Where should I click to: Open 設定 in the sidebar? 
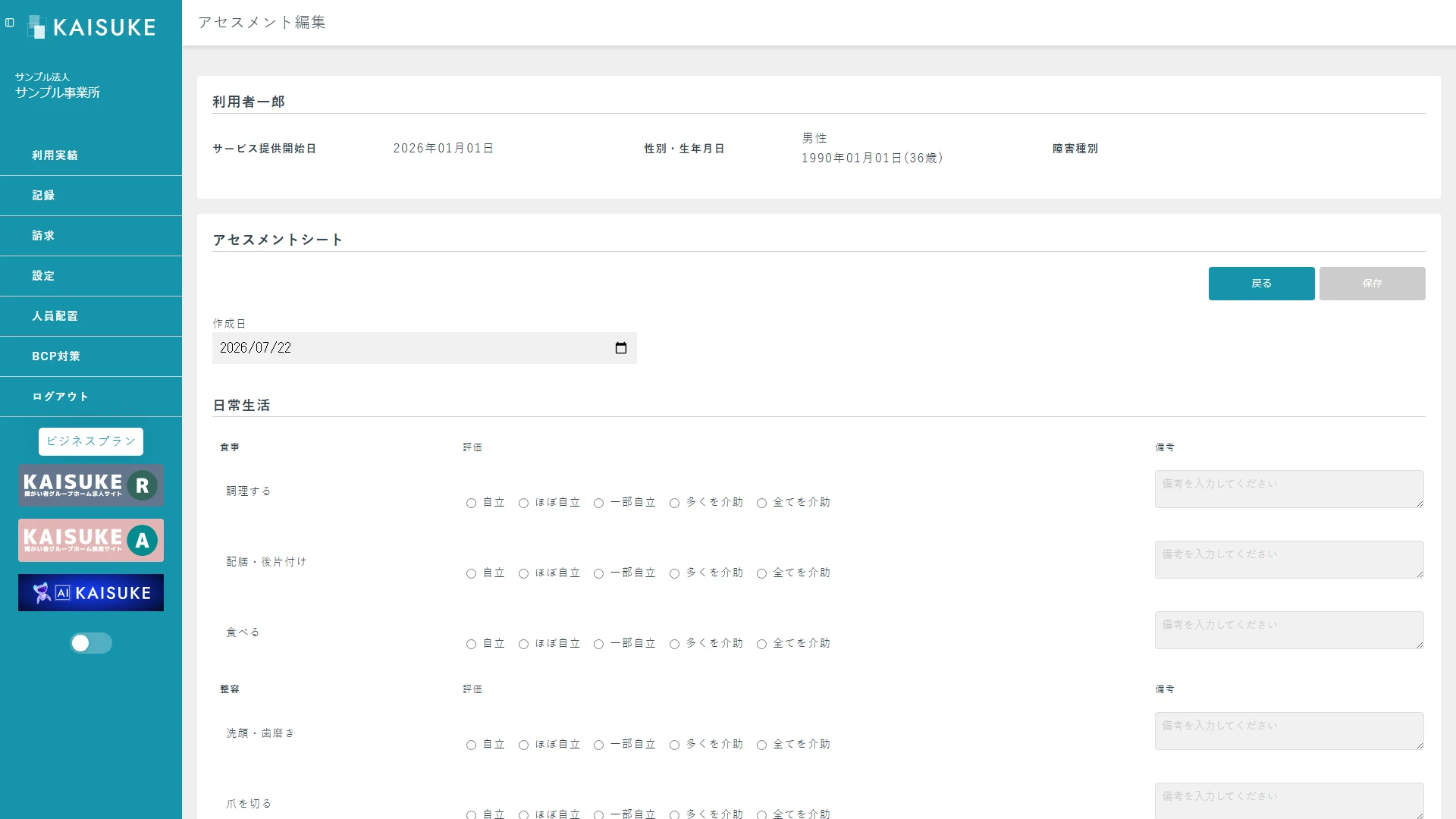point(91,276)
